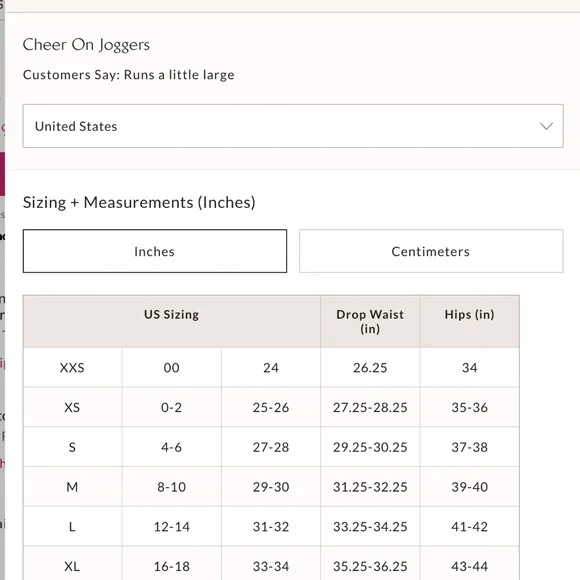Switch to the Inches tab
This screenshot has width=580, height=580.
point(155,251)
